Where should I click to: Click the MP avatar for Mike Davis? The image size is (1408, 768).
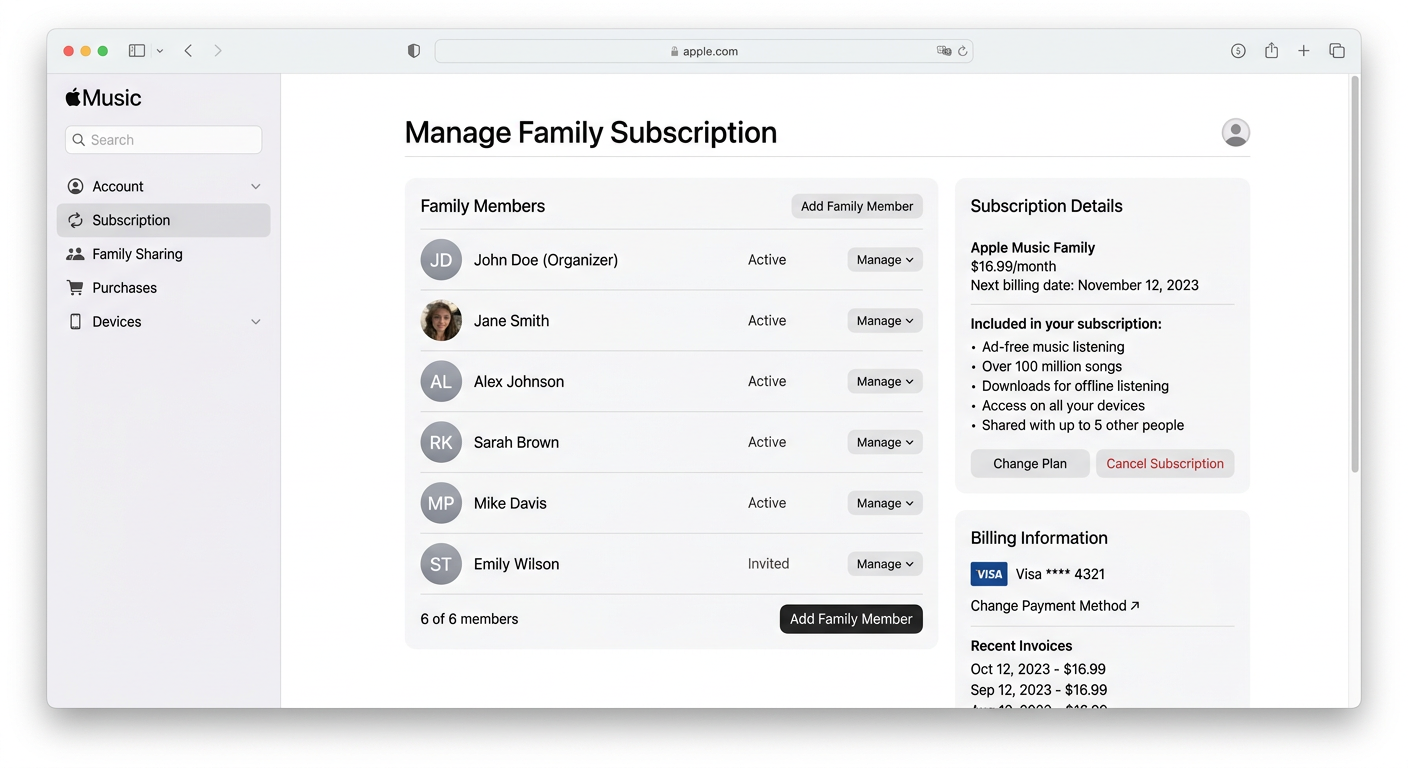tap(441, 504)
